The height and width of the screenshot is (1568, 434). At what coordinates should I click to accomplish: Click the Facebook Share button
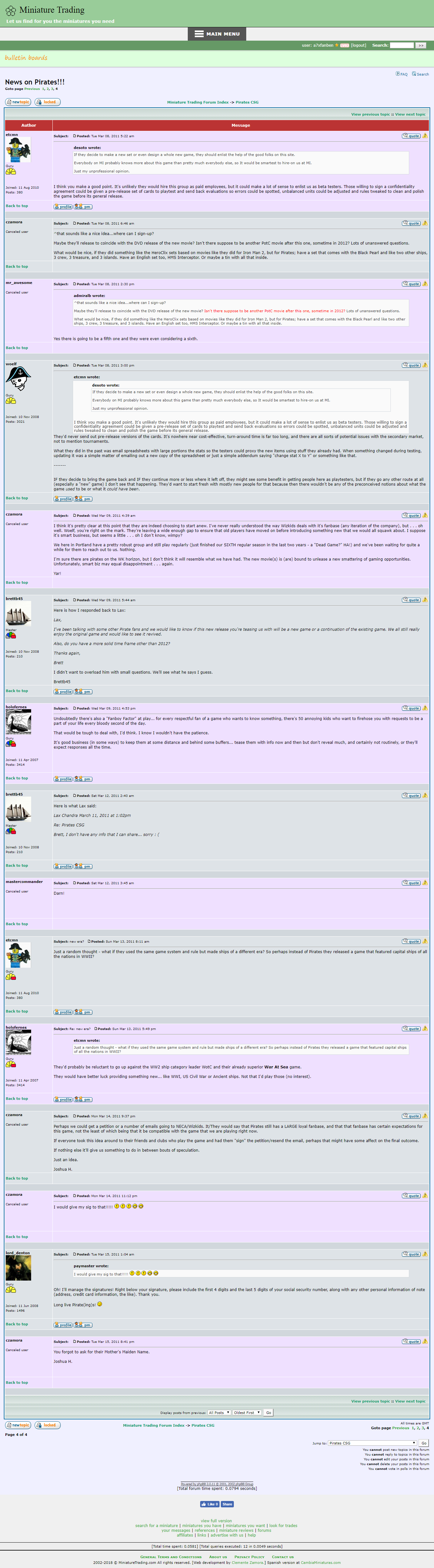(x=227, y=1504)
